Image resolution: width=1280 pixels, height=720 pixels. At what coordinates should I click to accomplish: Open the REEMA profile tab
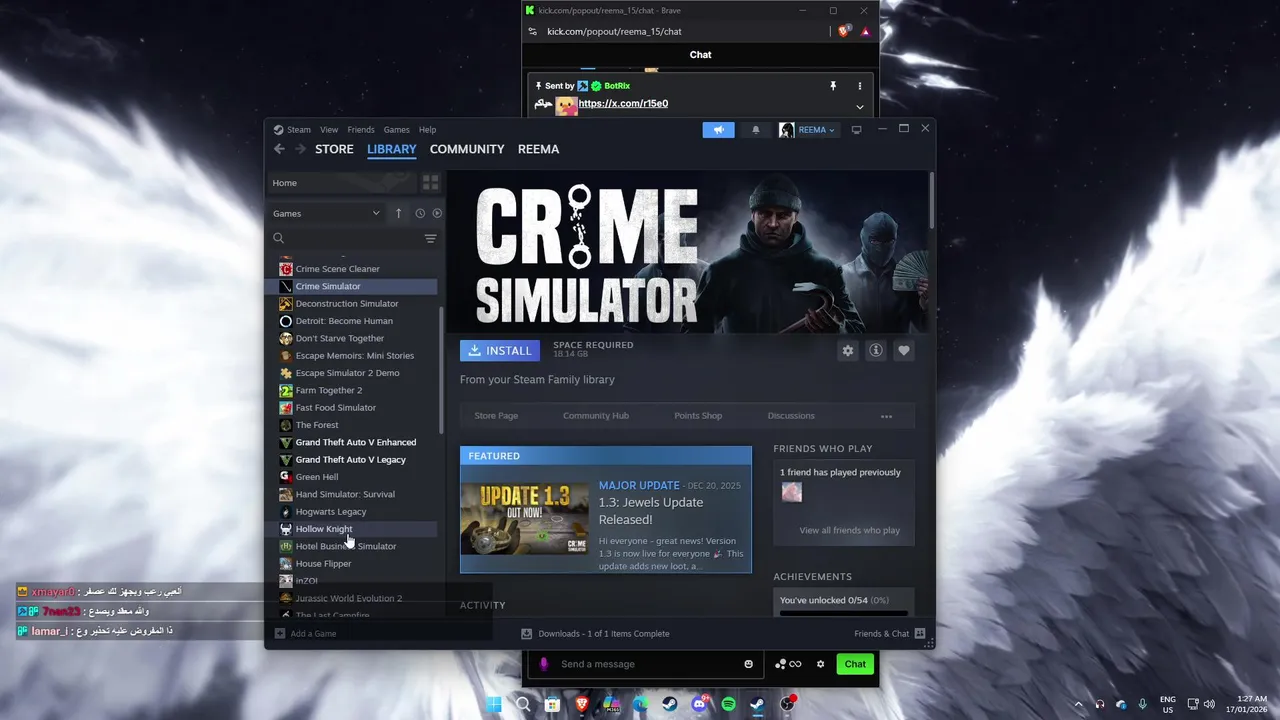click(538, 149)
